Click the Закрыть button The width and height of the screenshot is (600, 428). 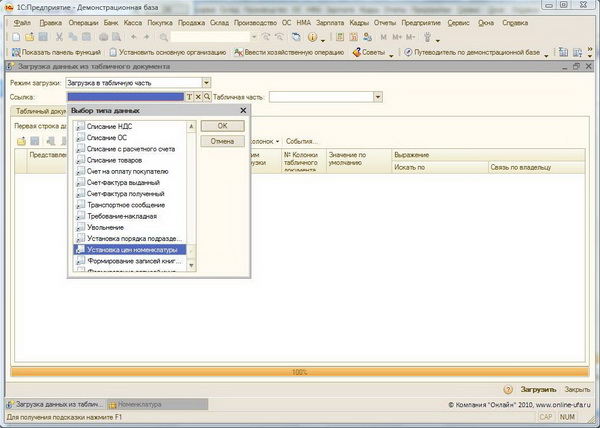click(577, 389)
